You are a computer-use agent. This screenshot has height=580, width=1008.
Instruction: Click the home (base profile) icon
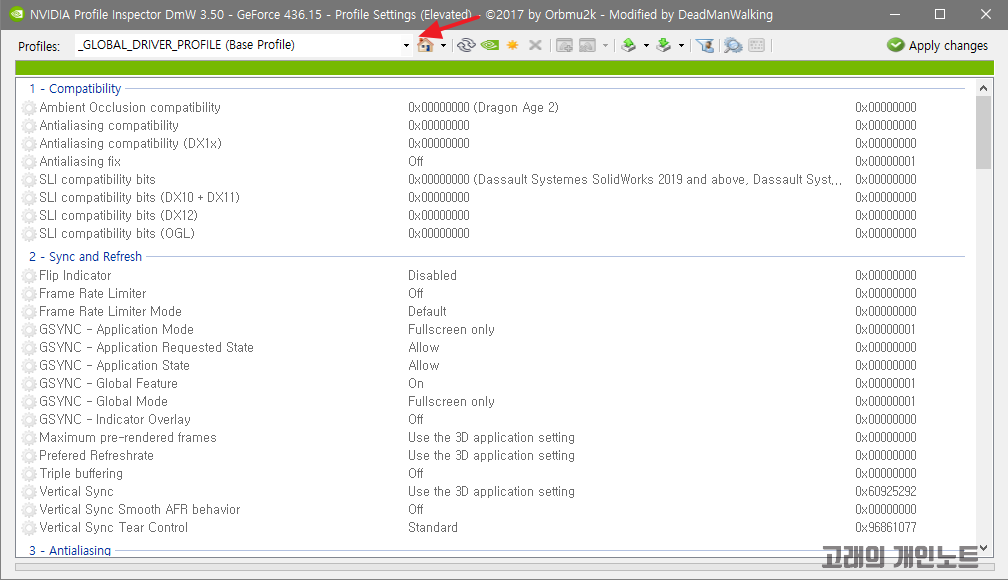point(425,45)
